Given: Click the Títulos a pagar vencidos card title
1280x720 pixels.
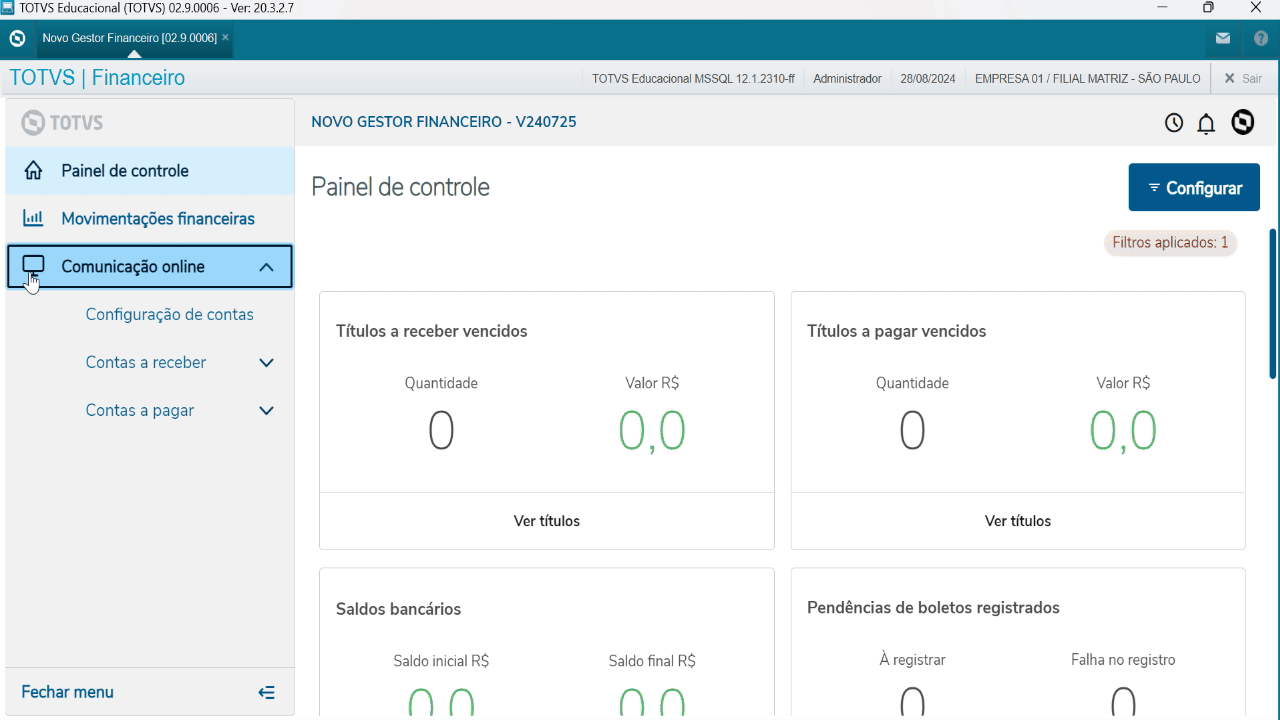Looking at the screenshot, I should tap(897, 331).
